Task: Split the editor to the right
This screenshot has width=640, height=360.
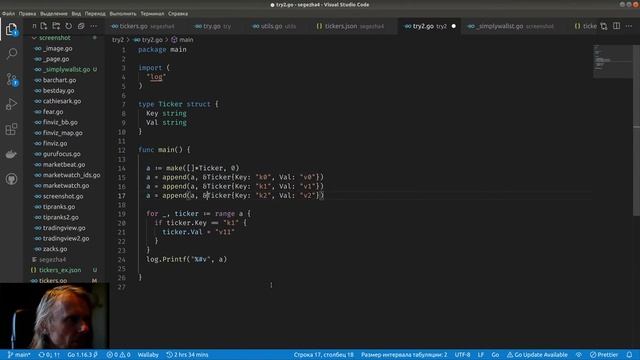Action: point(616,26)
